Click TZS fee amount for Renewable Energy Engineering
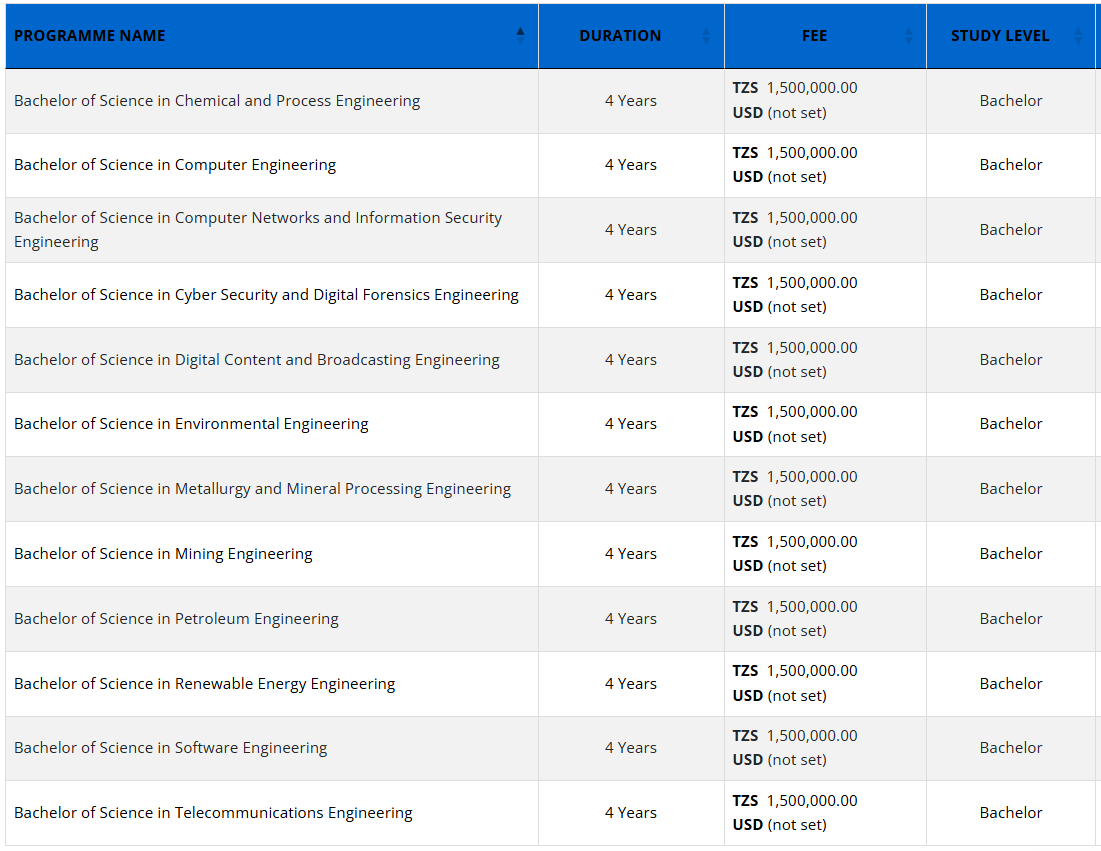 [x=795, y=671]
